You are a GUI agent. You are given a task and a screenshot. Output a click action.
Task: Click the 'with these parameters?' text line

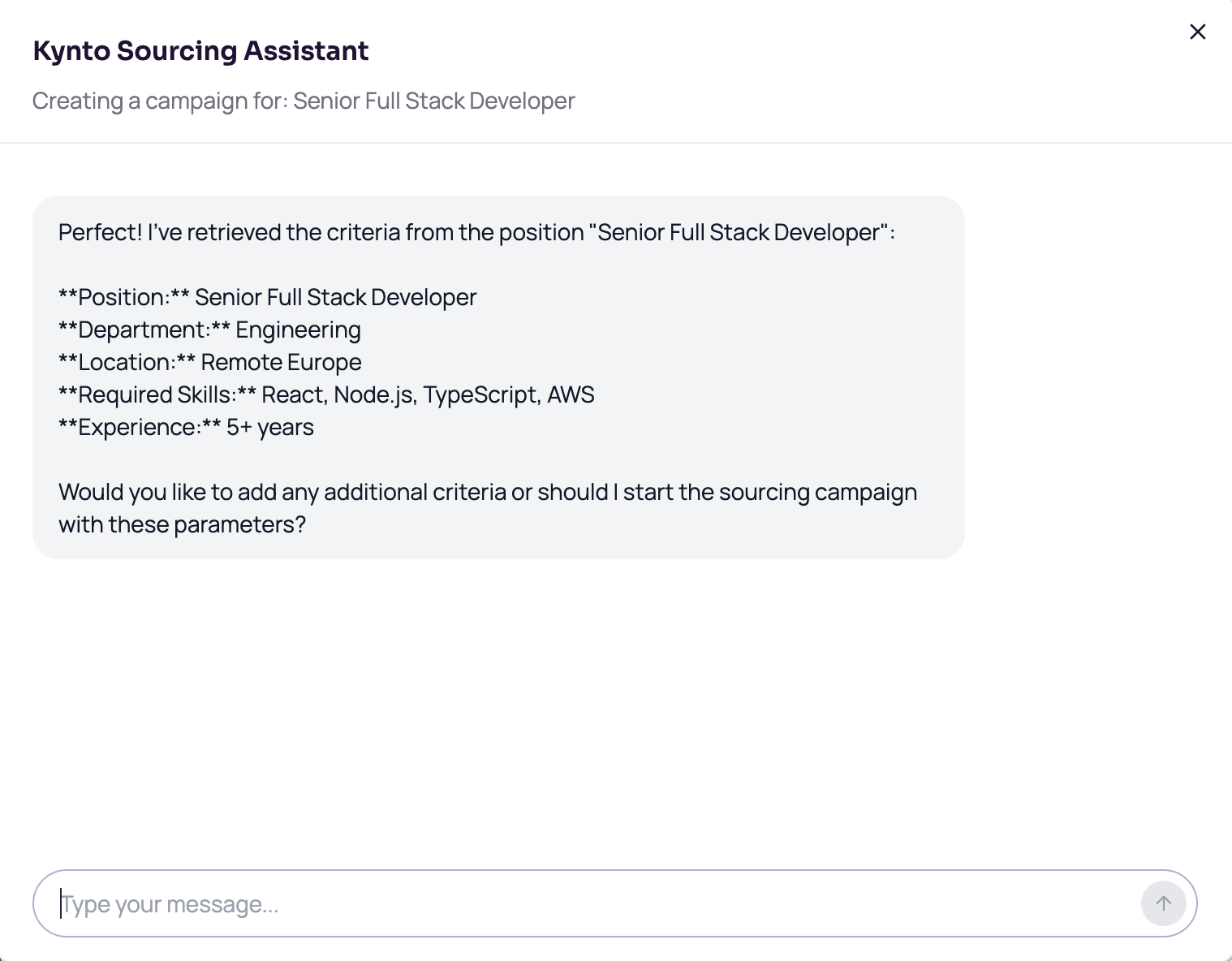(x=182, y=524)
